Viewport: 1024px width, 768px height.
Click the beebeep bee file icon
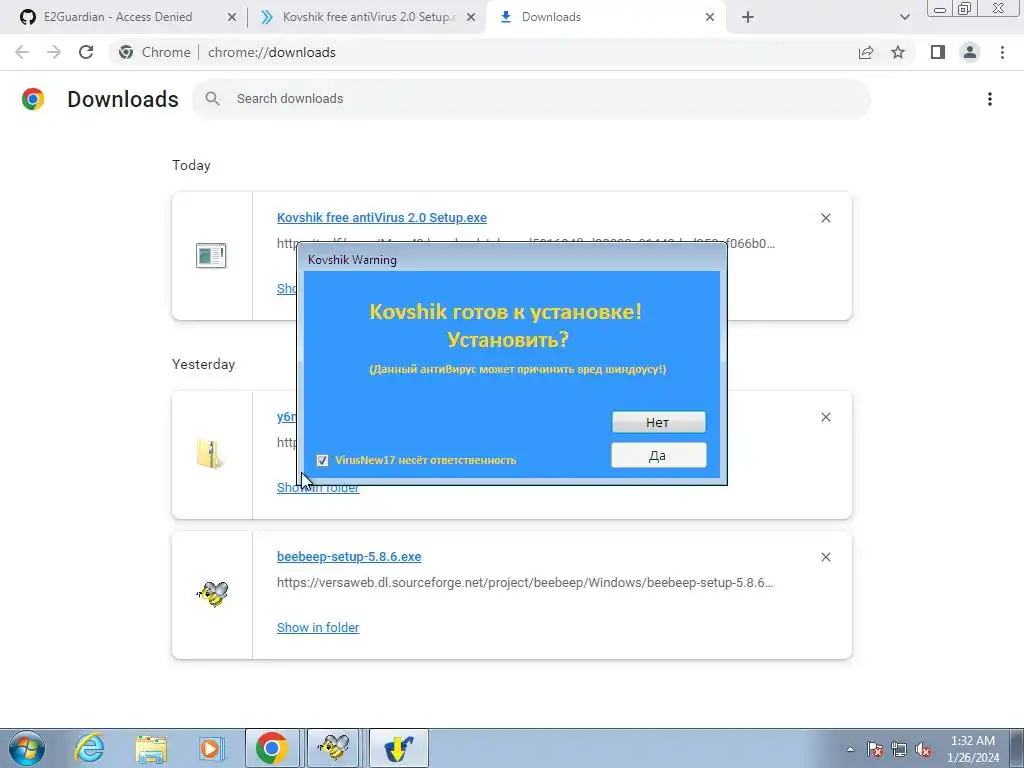[x=212, y=594]
